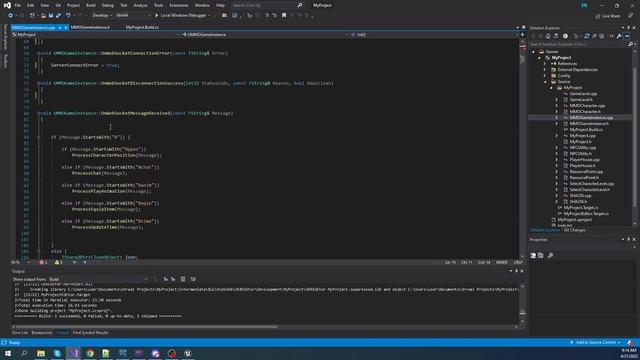This screenshot has width=640, height=360.
Task: Toggle Show All Files in Solution Explorer toolbar
Action: 602,36
